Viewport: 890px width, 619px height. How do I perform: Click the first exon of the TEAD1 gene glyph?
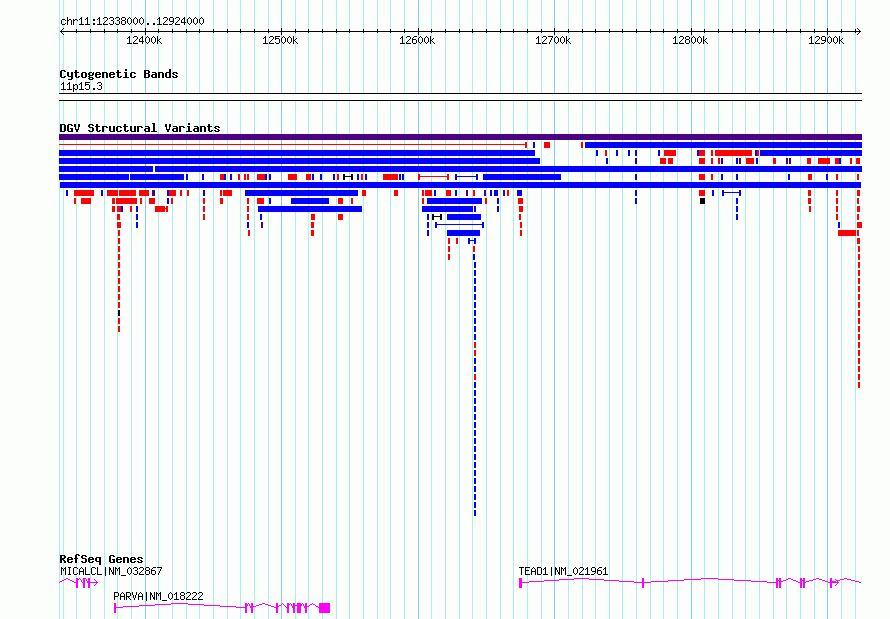(520, 583)
